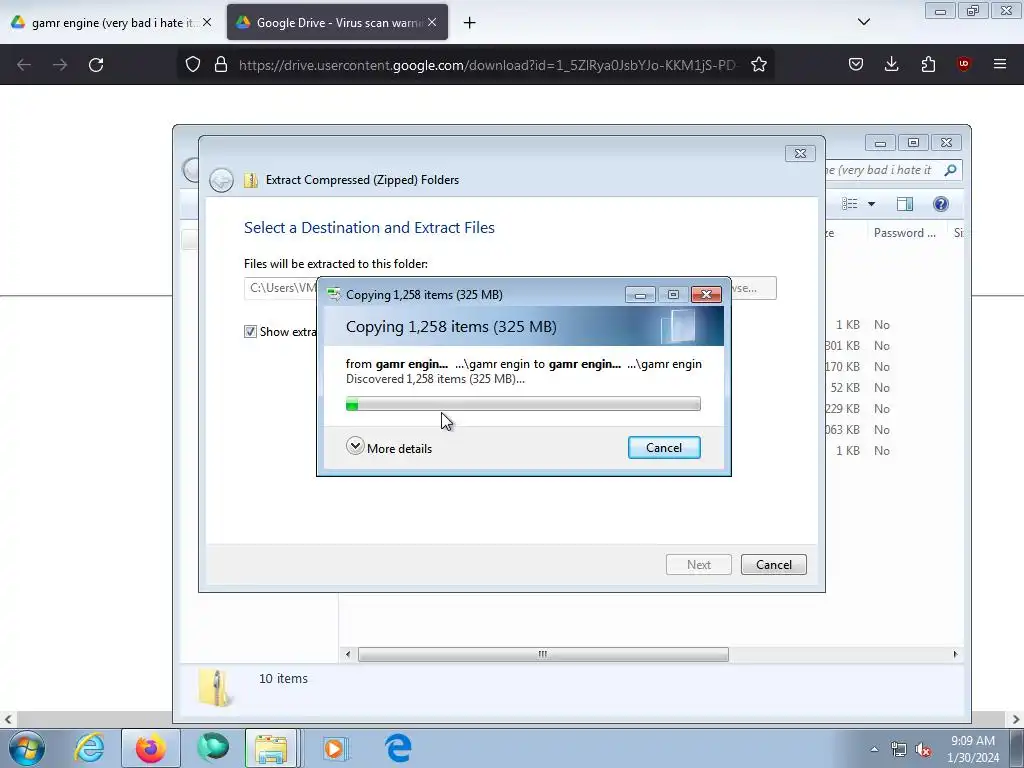1024x768 pixels.
Task: Change Explorer view icon
Action: [850, 204]
